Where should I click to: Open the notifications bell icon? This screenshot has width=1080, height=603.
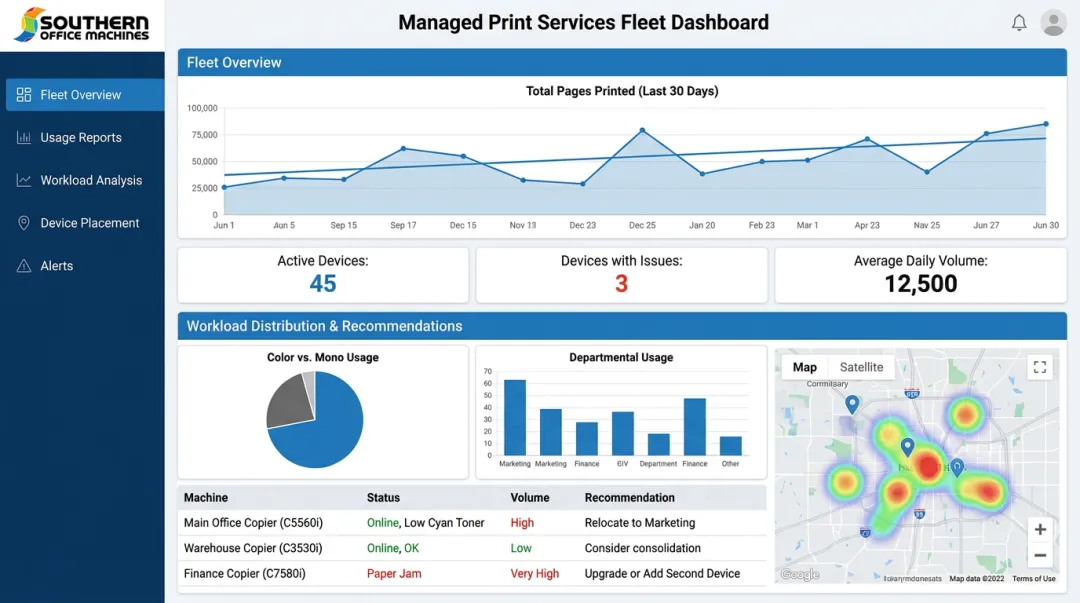tap(1019, 23)
